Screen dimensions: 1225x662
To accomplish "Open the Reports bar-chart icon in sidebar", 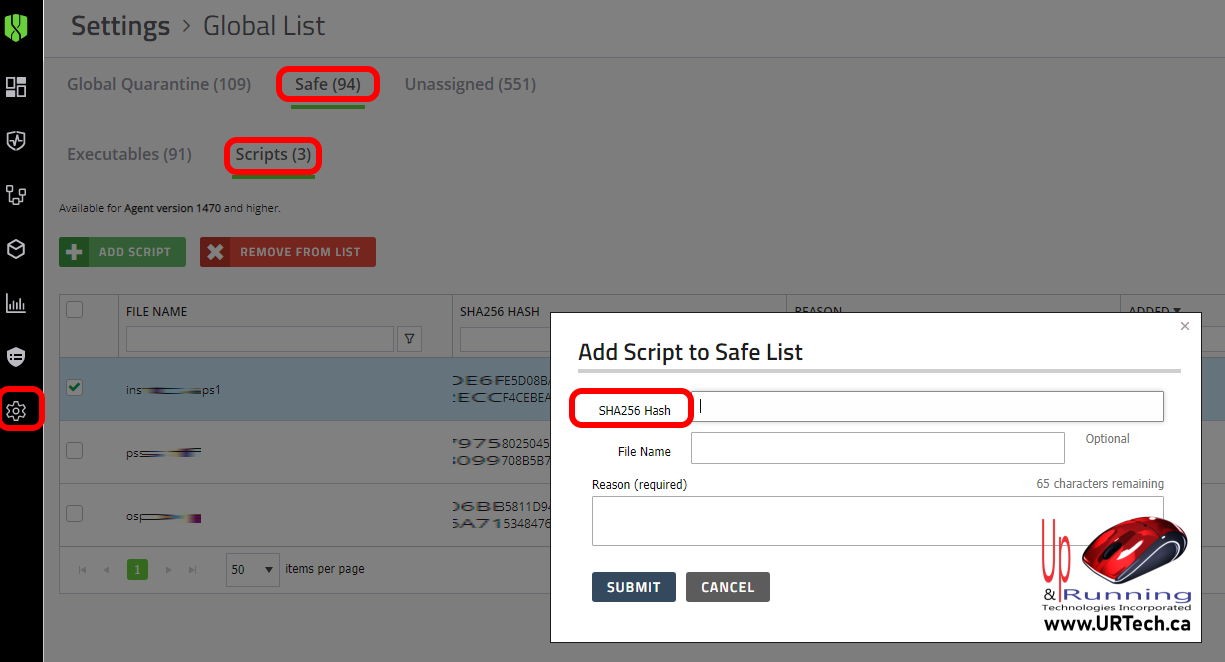I will (16, 304).
